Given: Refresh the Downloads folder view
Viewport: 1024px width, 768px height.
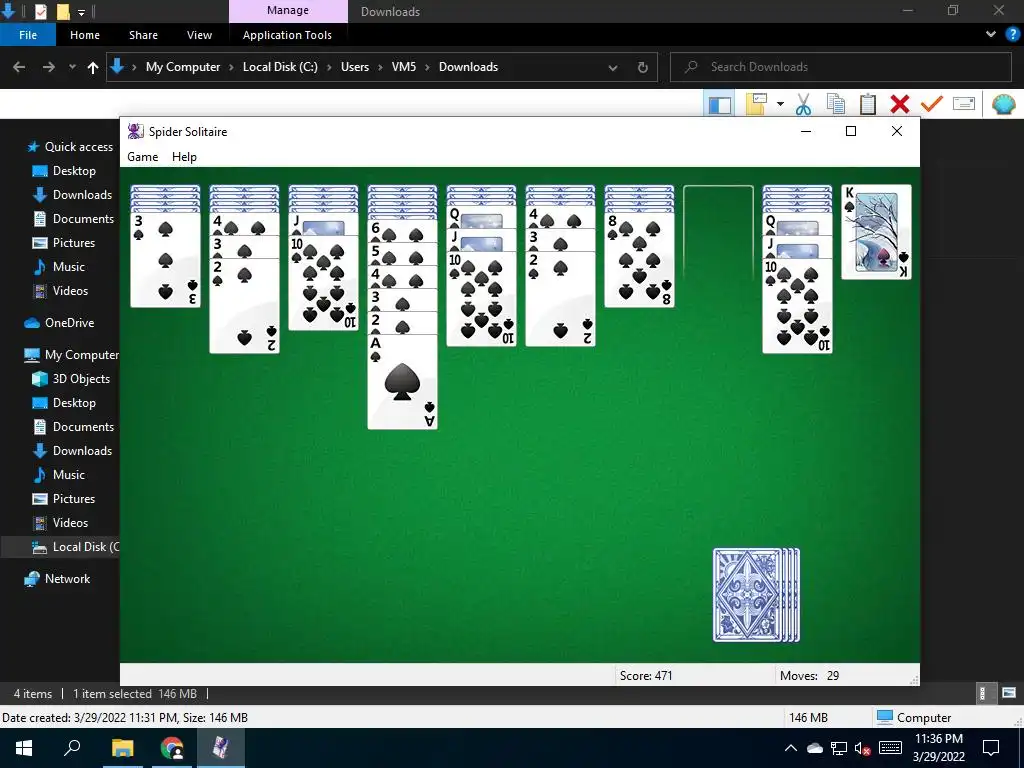Looking at the screenshot, I should tap(643, 67).
